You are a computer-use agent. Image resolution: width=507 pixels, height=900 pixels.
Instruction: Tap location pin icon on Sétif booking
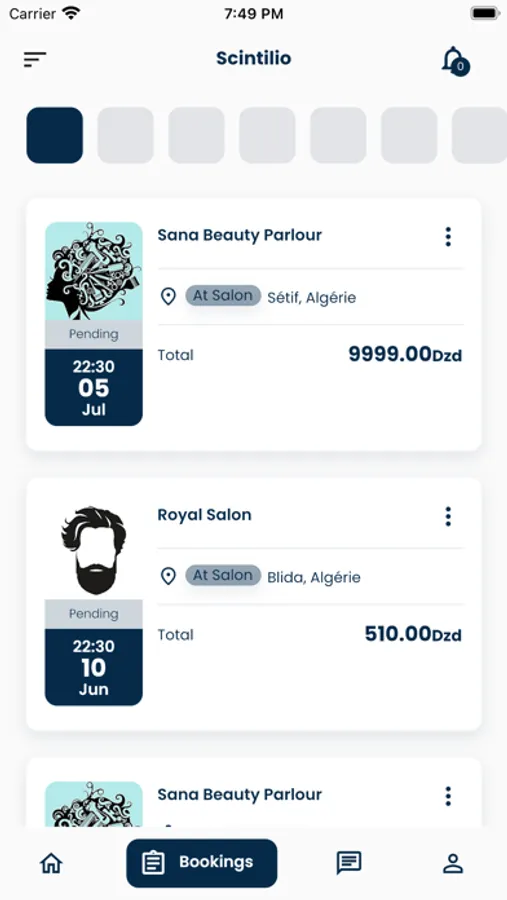coord(168,297)
